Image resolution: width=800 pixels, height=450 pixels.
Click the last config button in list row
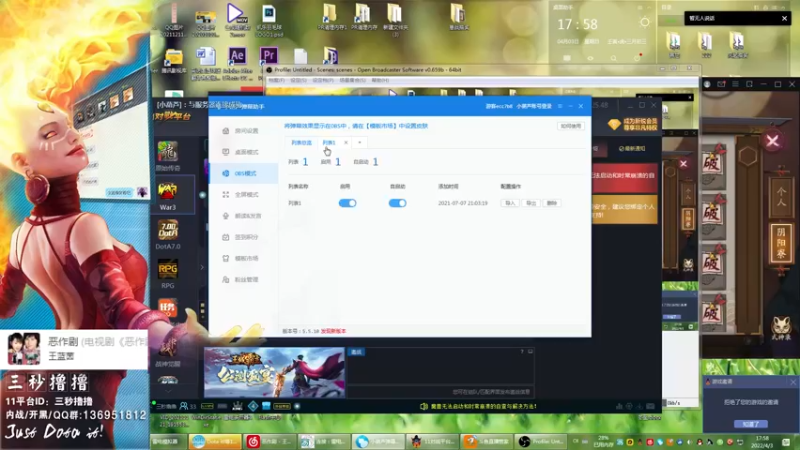pyautogui.click(x=552, y=203)
